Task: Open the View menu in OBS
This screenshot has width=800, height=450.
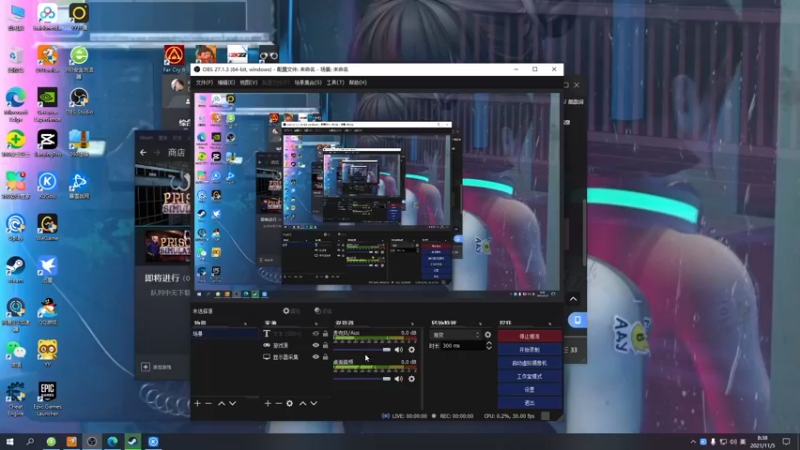Action: [248, 83]
